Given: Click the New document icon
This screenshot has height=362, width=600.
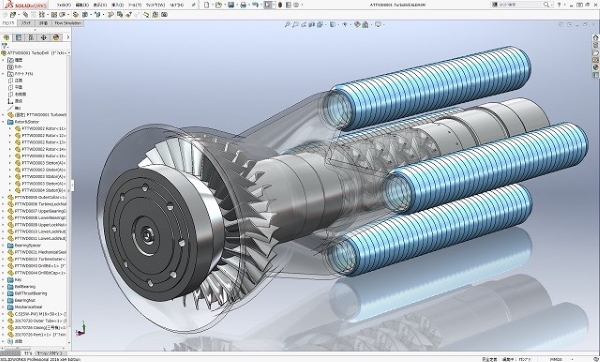Looking at the screenshot, I should [x=207, y=5].
